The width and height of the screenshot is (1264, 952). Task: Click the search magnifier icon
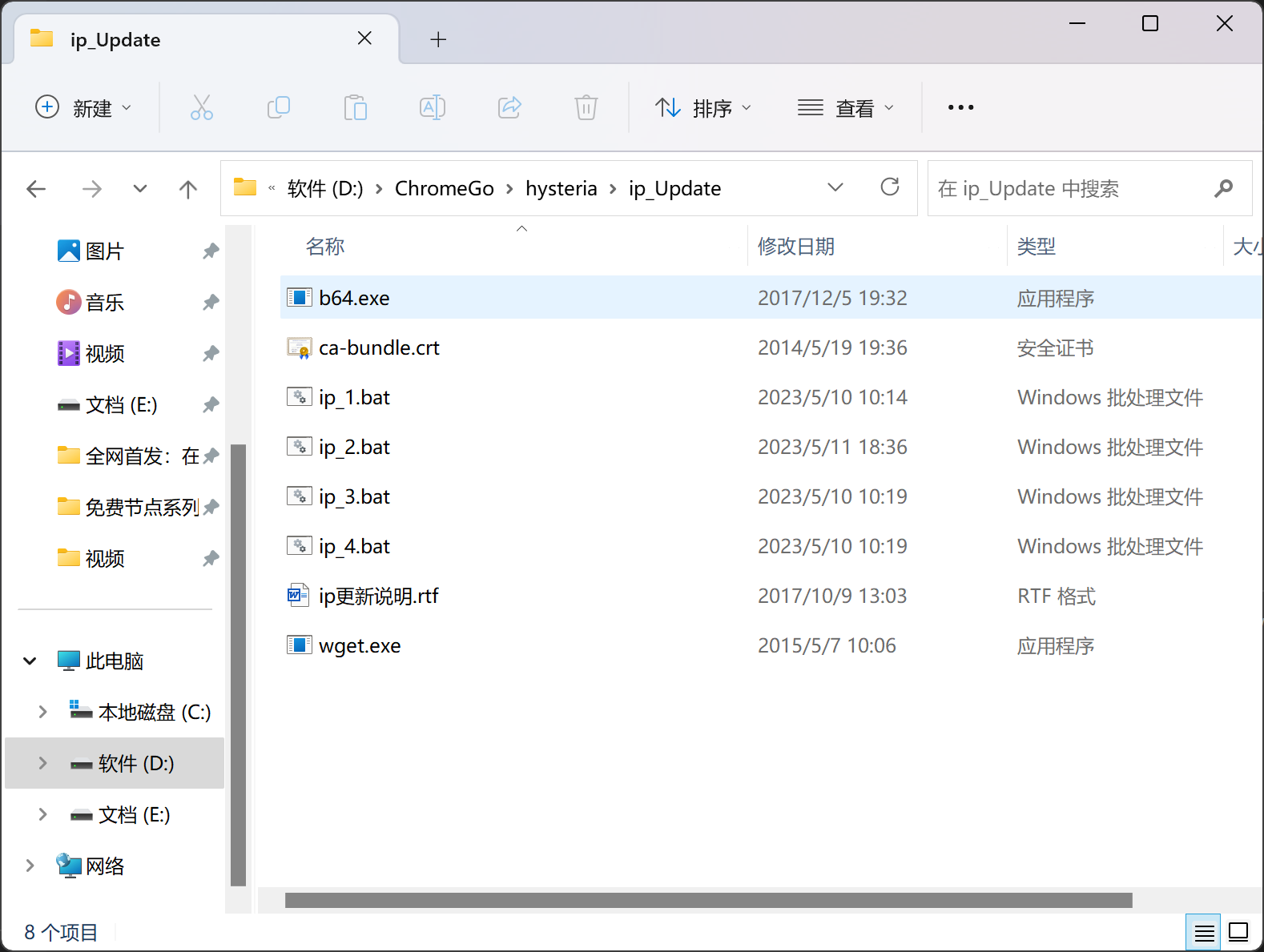(1223, 188)
